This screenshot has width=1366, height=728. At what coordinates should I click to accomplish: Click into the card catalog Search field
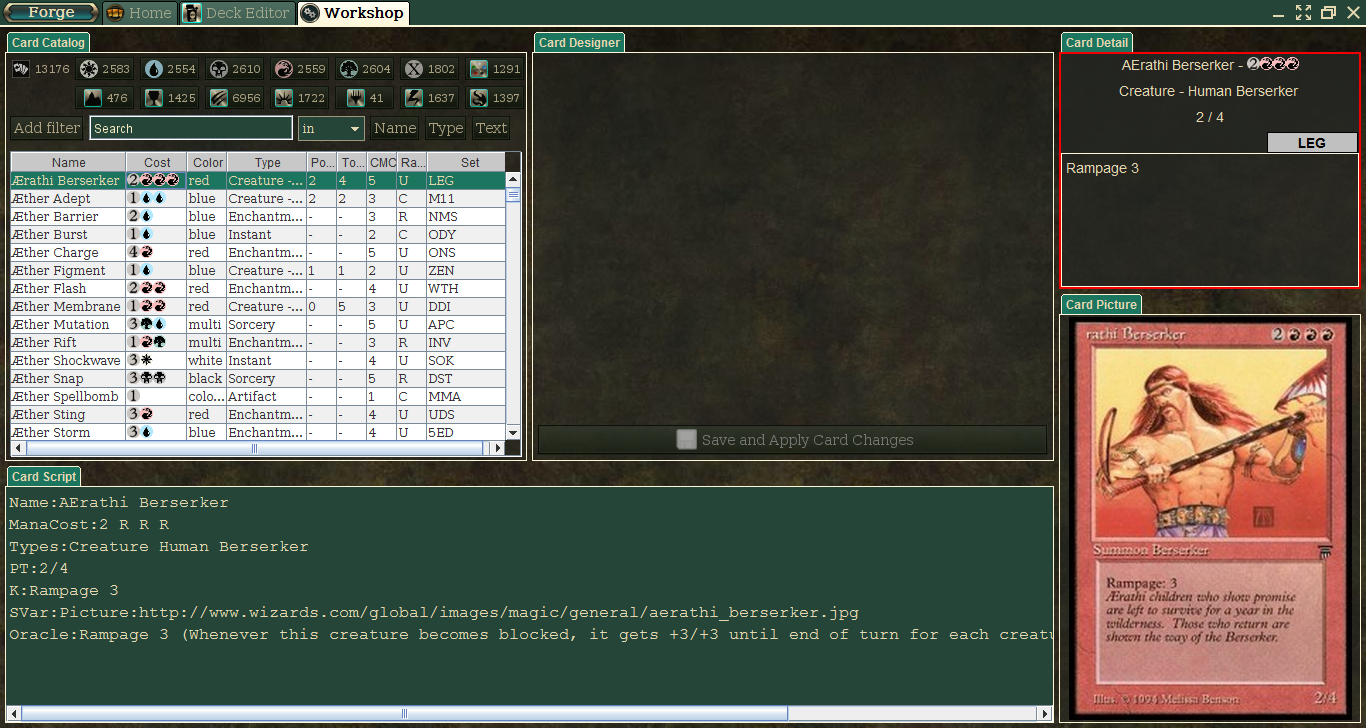pos(190,128)
